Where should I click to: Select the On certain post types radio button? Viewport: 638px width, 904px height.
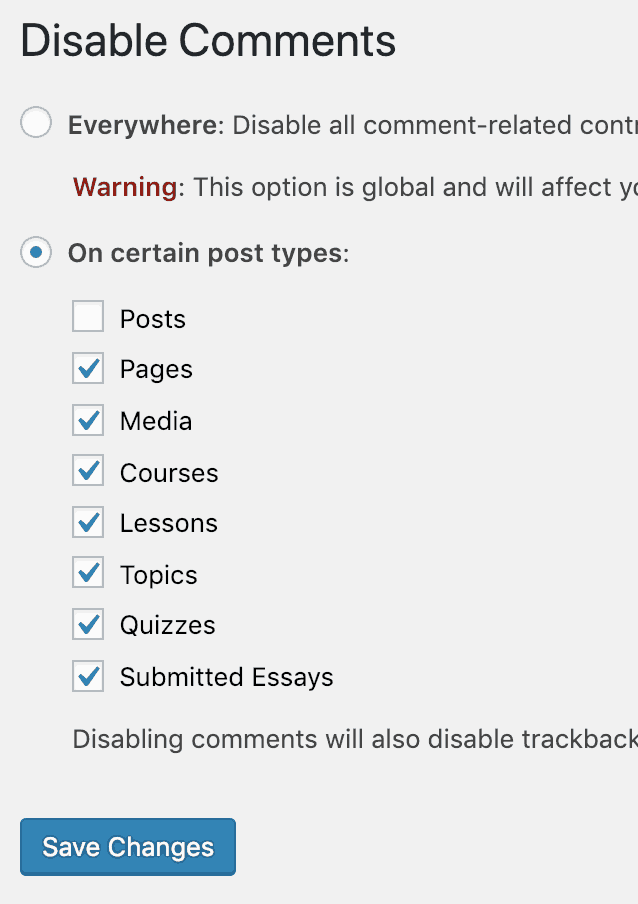pyautogui.click(x=36, y=253)
